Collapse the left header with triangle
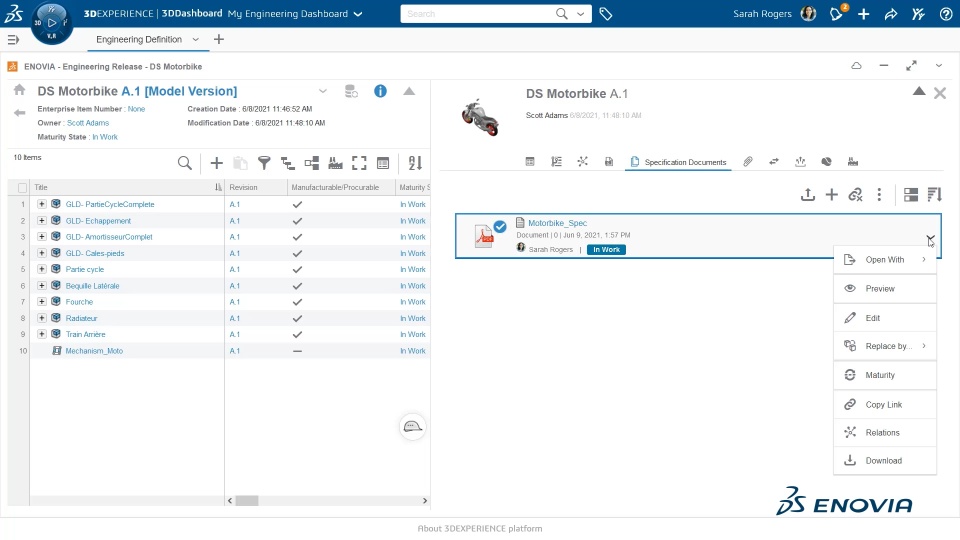Viewport: 960px width, 540px height. (409, 91)
